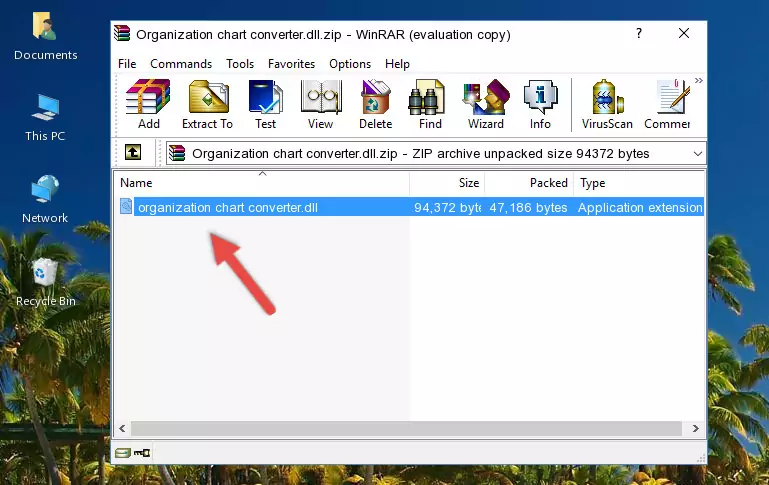Close the WinRAR window
Screen dimensions: 769x485
[684, 33]
